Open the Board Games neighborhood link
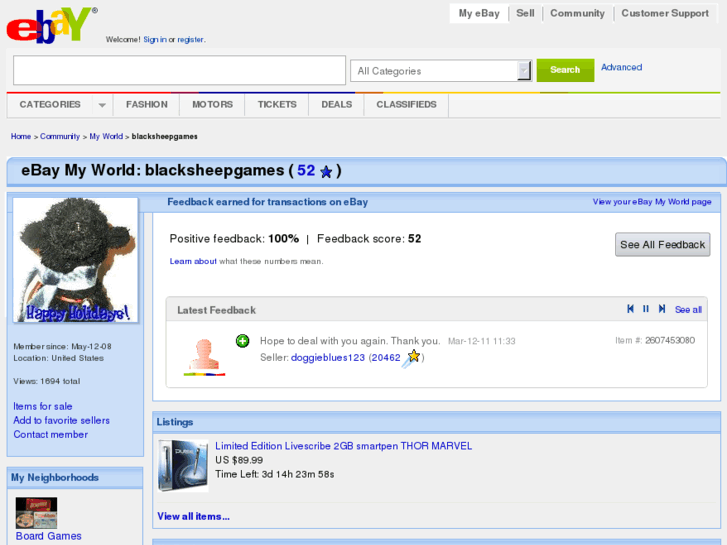 pyautogui.click(x=49, y=536)
